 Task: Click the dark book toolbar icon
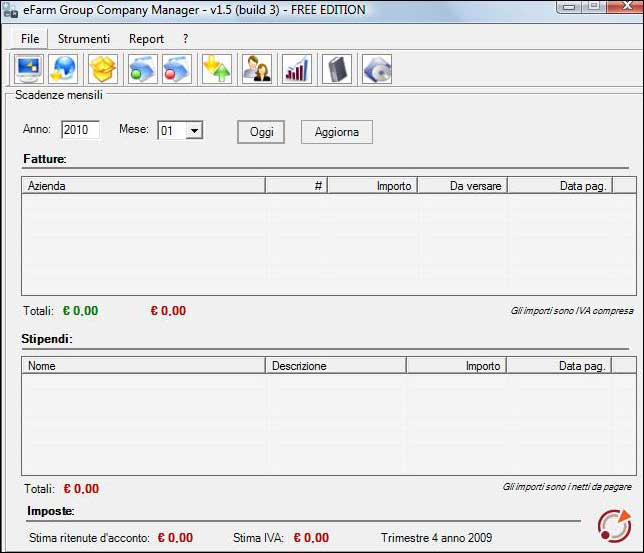pos(336,69)
